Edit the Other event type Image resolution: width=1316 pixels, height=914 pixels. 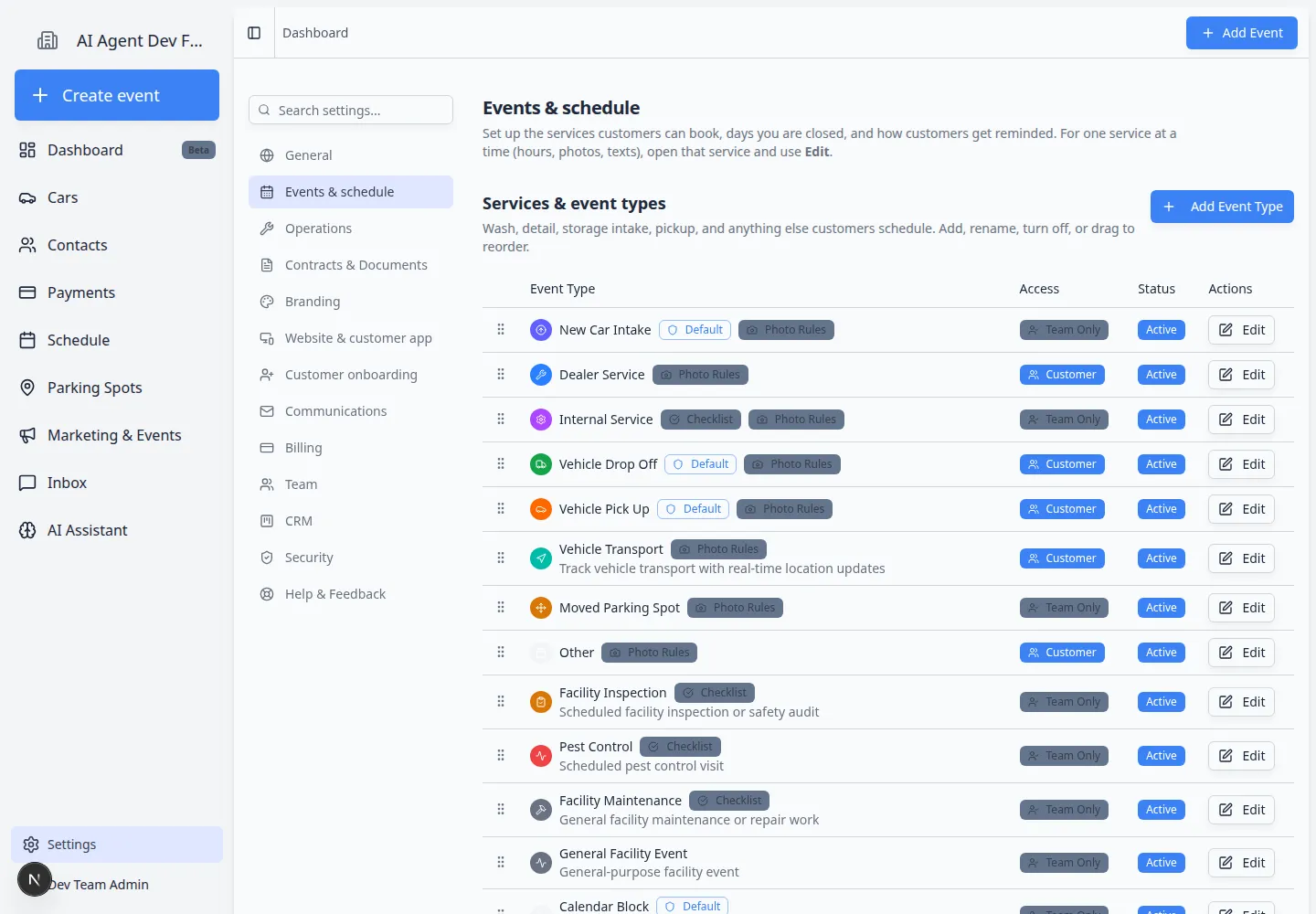click(1241, 653)
